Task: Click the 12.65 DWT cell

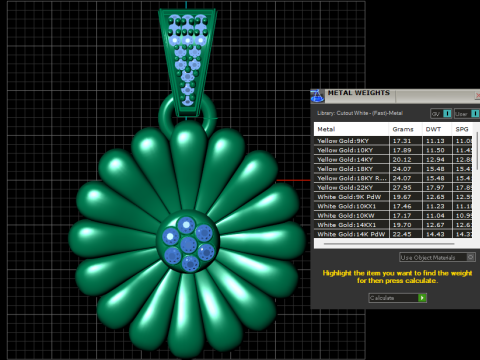Action: click(437, 197)
